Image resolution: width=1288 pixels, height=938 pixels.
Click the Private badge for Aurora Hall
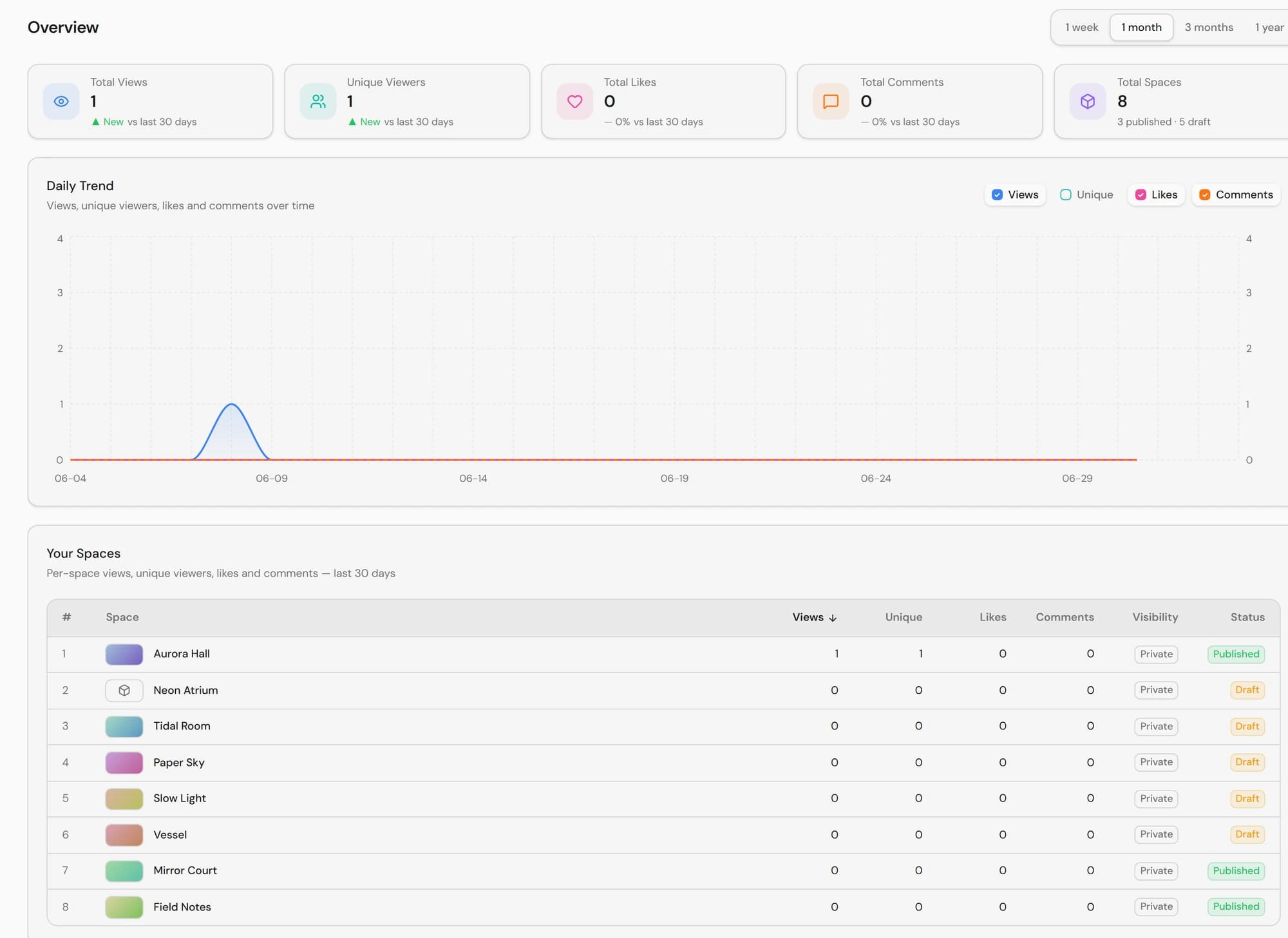coord(1156,655)
